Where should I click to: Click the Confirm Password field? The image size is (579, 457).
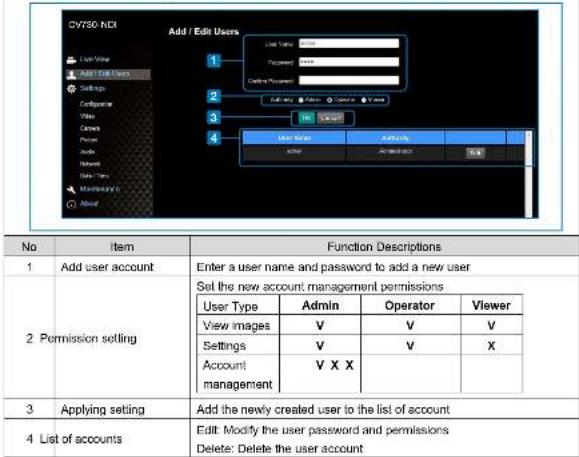pos(349,80)
